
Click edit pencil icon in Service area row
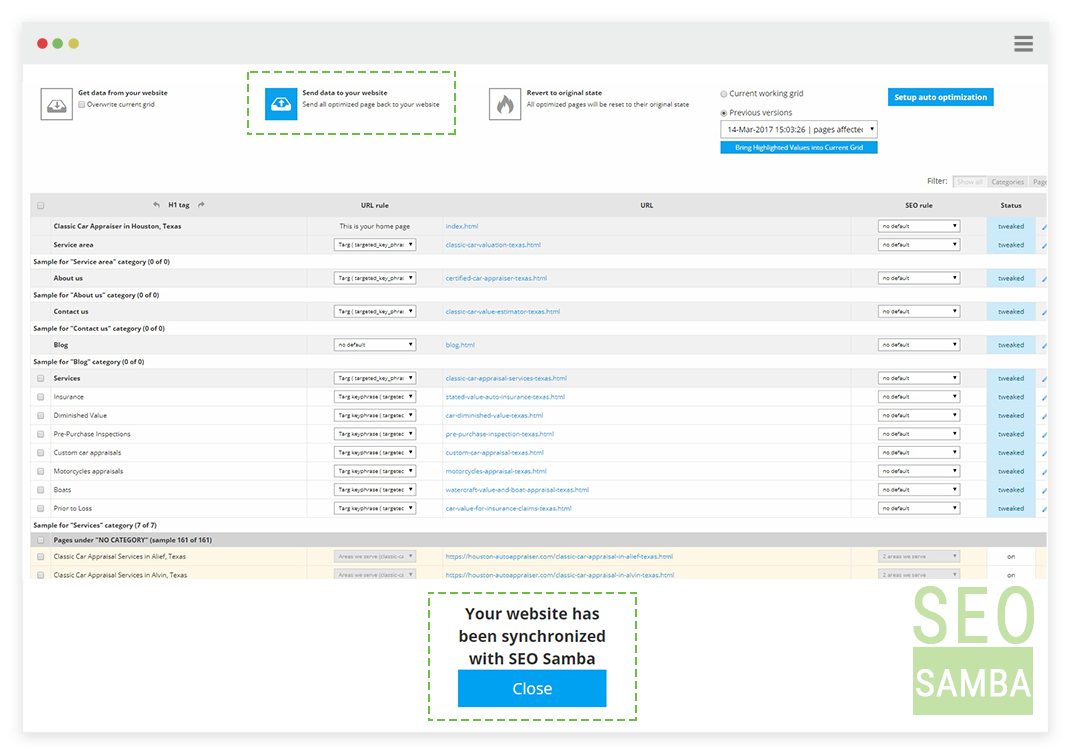coord(1043,245)
